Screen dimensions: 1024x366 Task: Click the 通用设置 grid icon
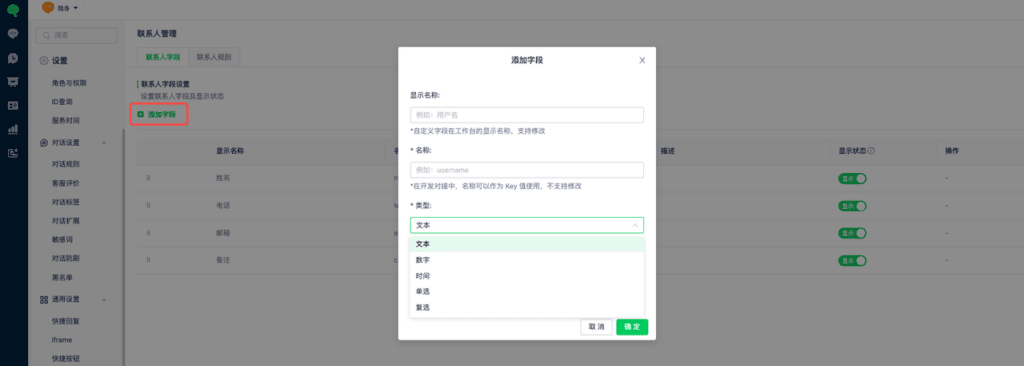click(x=44, y=299)
